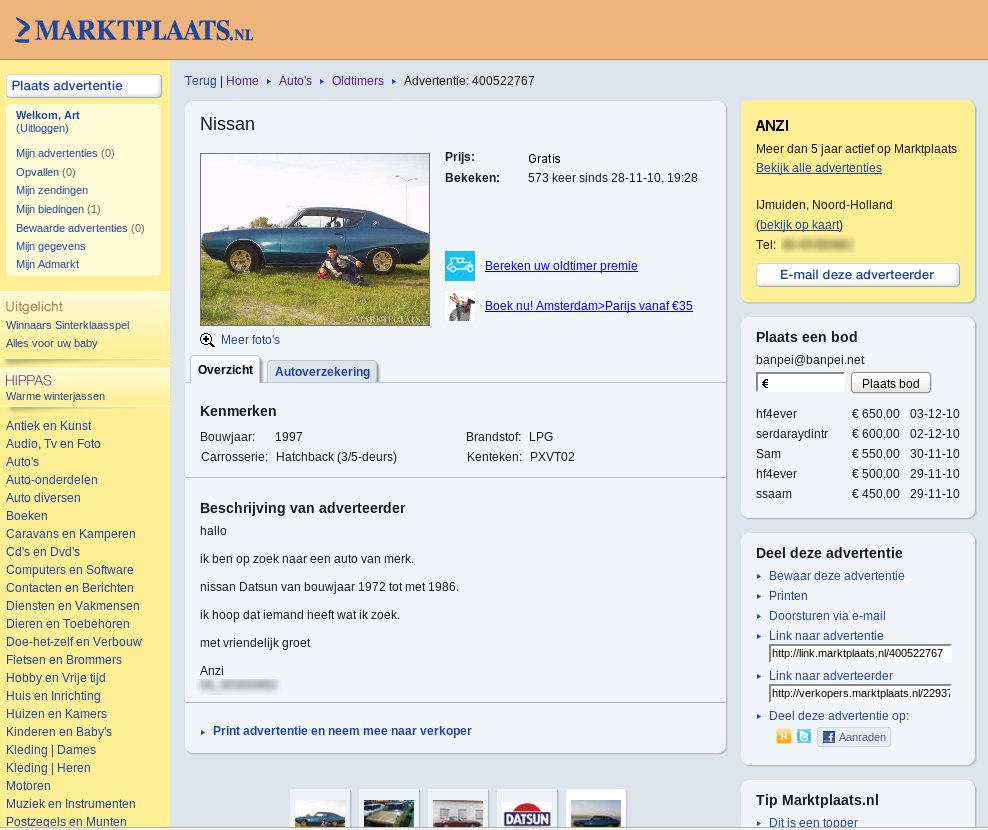Click the serdaraydintr € 600,00 bid row

click(x=858, y=434)
